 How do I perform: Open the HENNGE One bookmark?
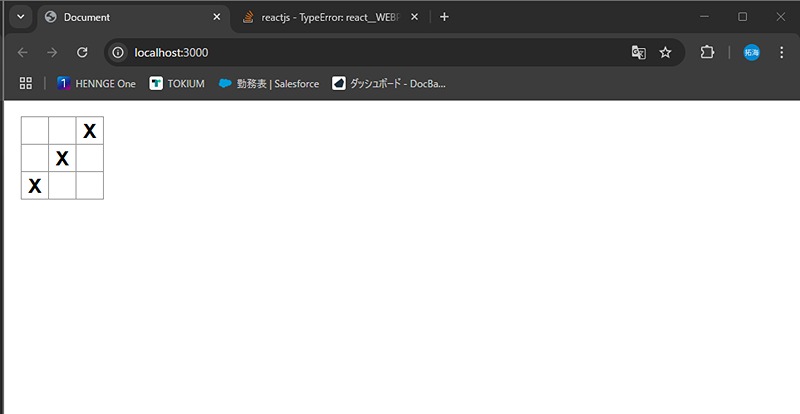coord(96,84)
